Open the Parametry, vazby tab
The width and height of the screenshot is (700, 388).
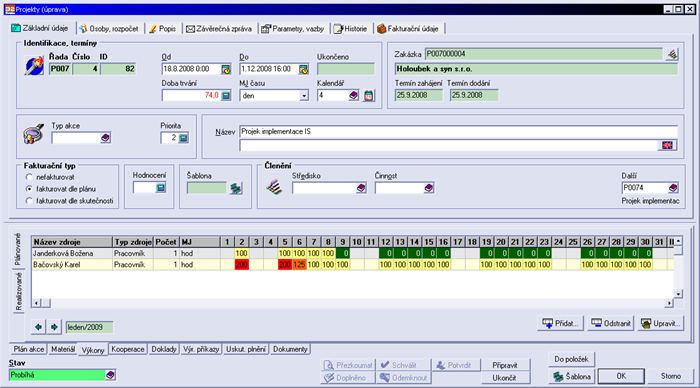pyautogui.click(x=293, y=29)
